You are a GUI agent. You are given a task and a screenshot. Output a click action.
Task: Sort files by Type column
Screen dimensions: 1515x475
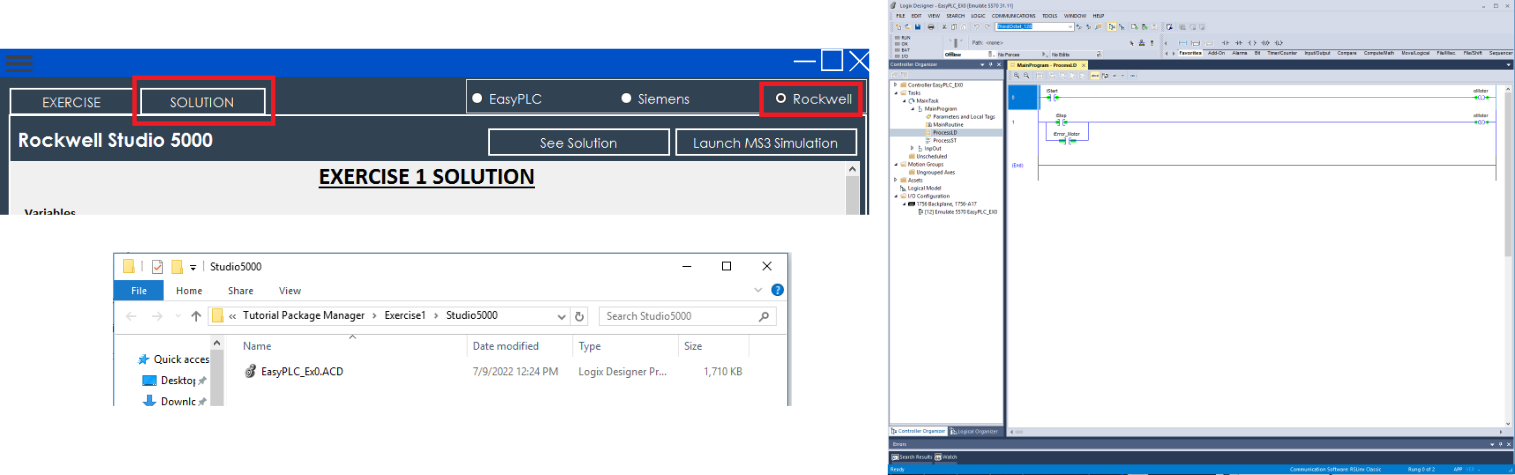pos(589,346)
